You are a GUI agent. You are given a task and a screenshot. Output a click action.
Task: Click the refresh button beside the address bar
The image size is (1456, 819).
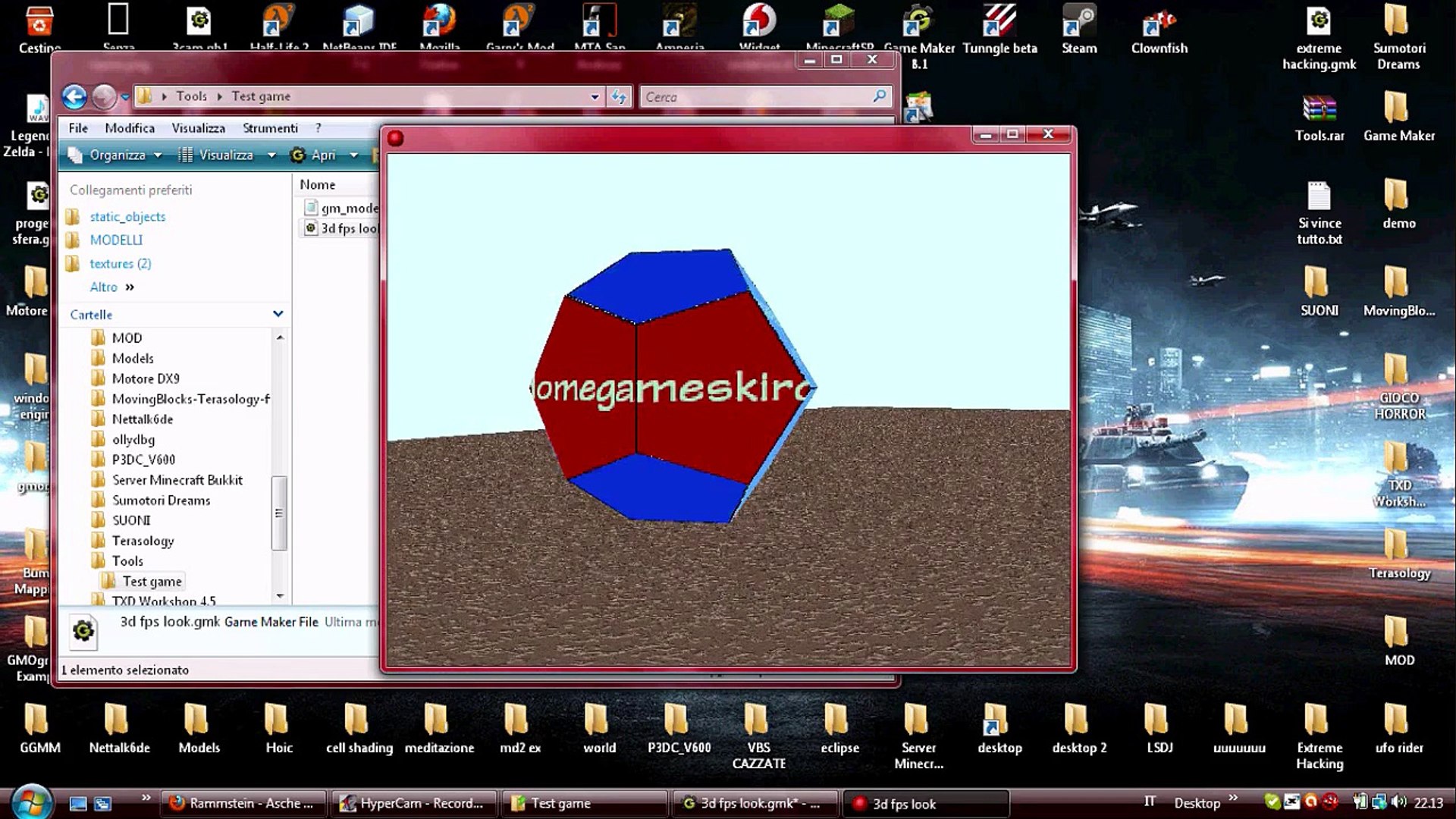click(619, 96)
